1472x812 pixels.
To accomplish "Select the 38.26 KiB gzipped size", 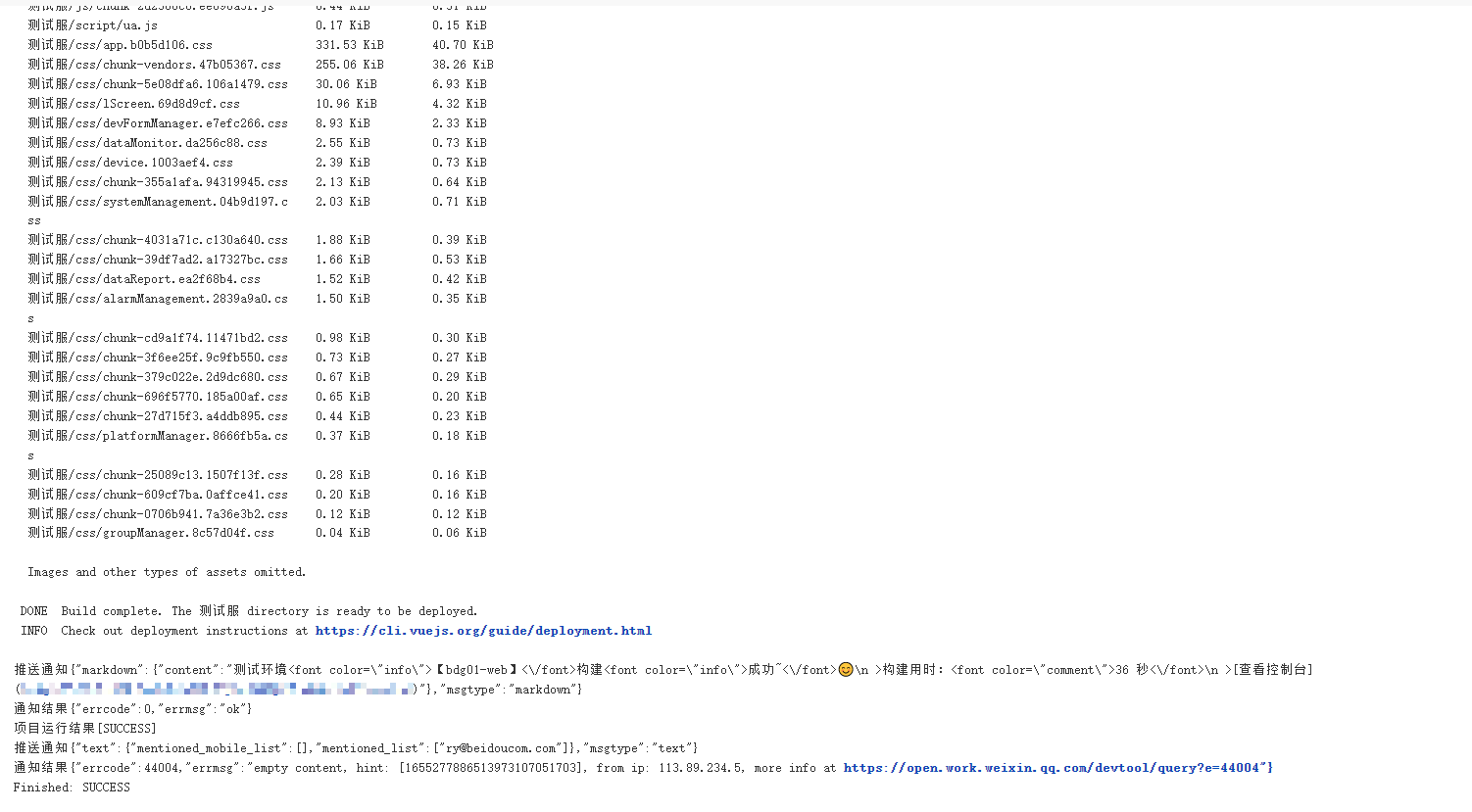I will pyautogui.click(x=463, y=65).
